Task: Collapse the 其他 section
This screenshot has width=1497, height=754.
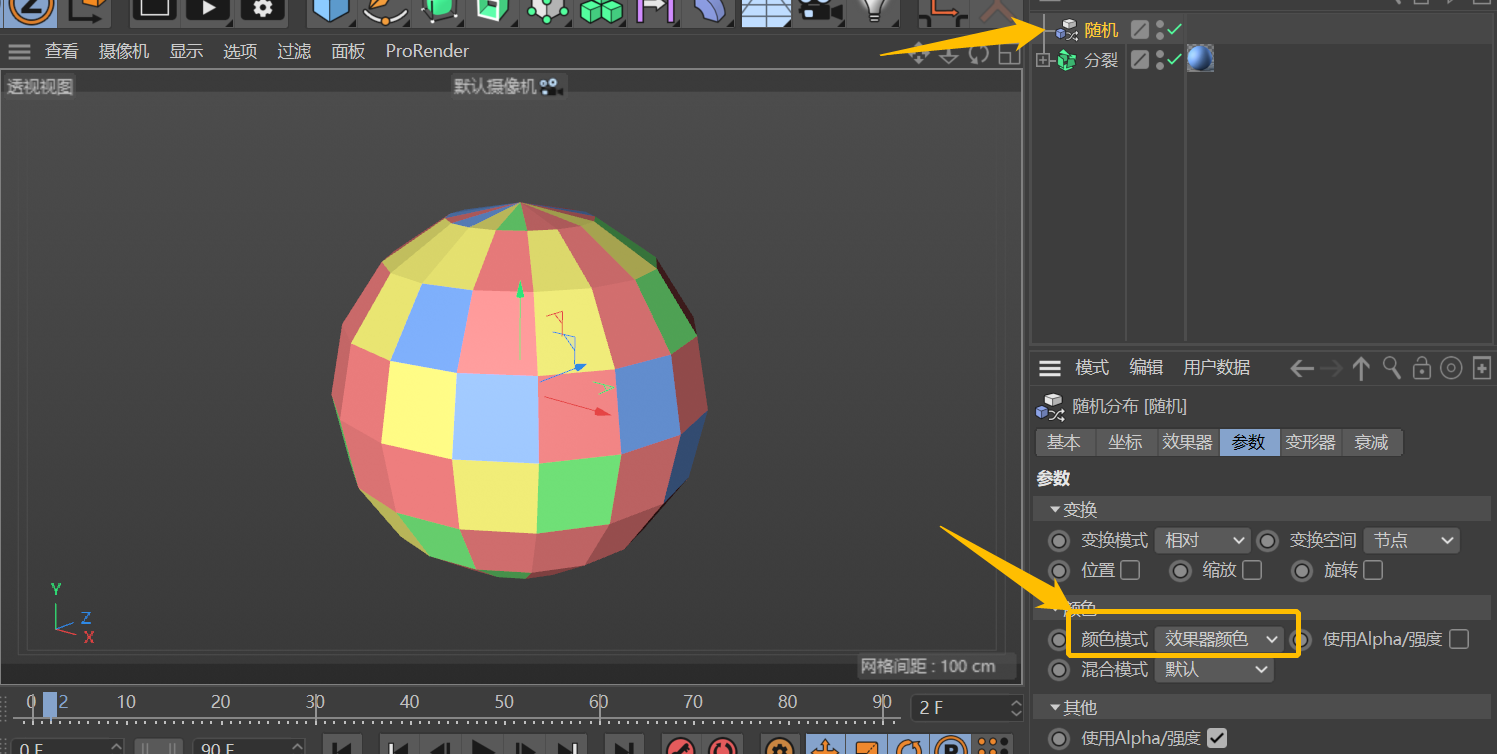Action: [1055, 708]
